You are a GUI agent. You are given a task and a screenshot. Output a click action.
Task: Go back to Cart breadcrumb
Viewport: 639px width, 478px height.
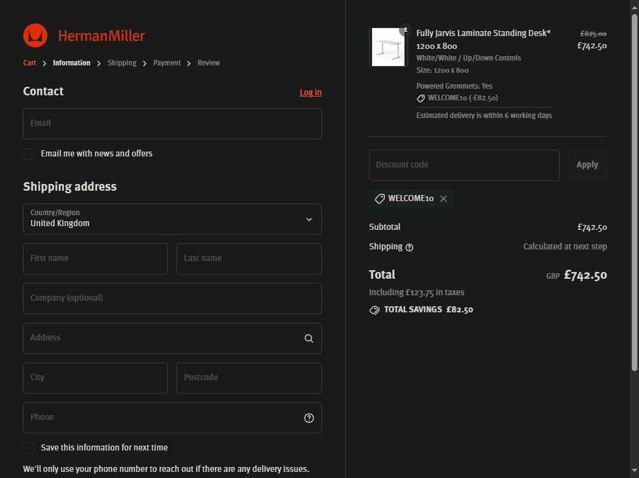pyautogui.click(x=29, y=63)
